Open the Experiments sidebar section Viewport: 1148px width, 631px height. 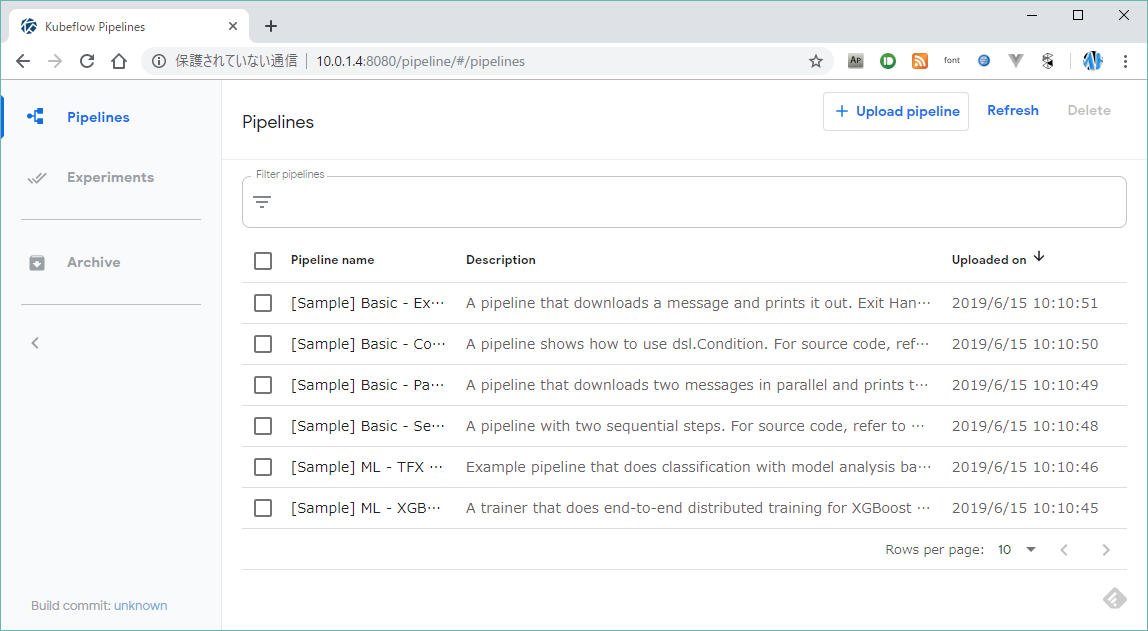tap(111, 177)
